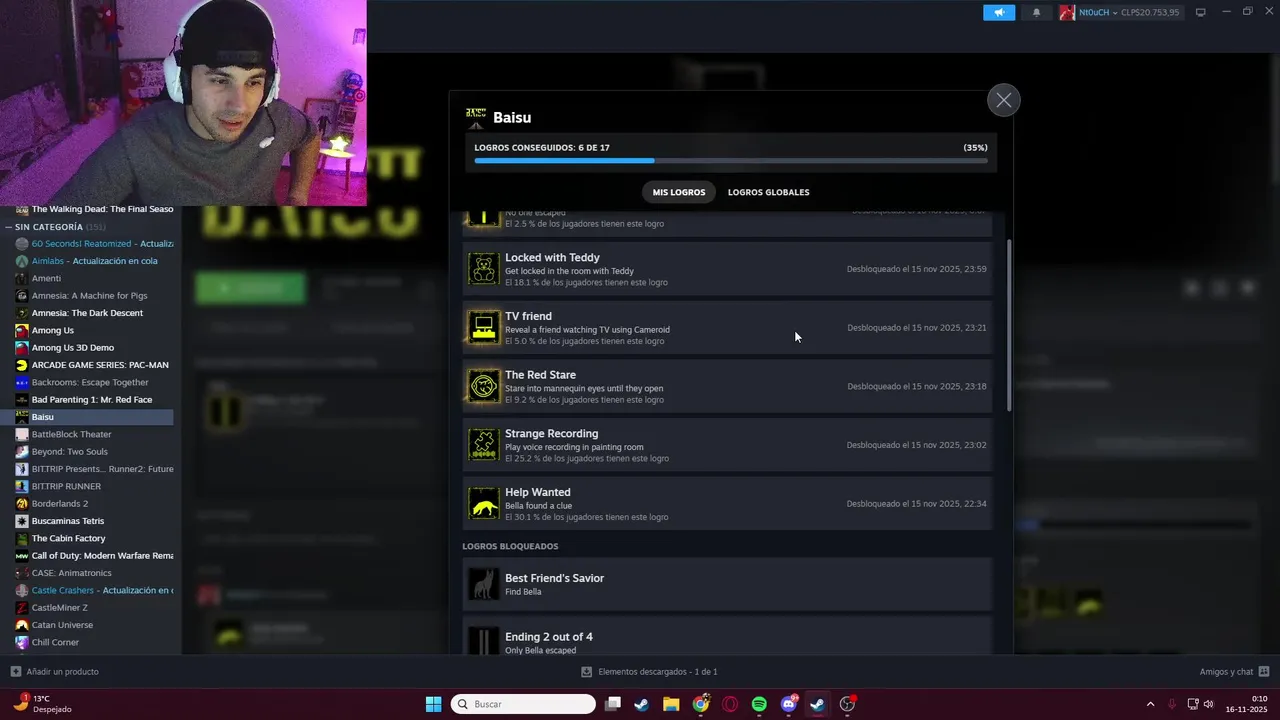Open OBS Studio from the taskbar

coord(847,704)
